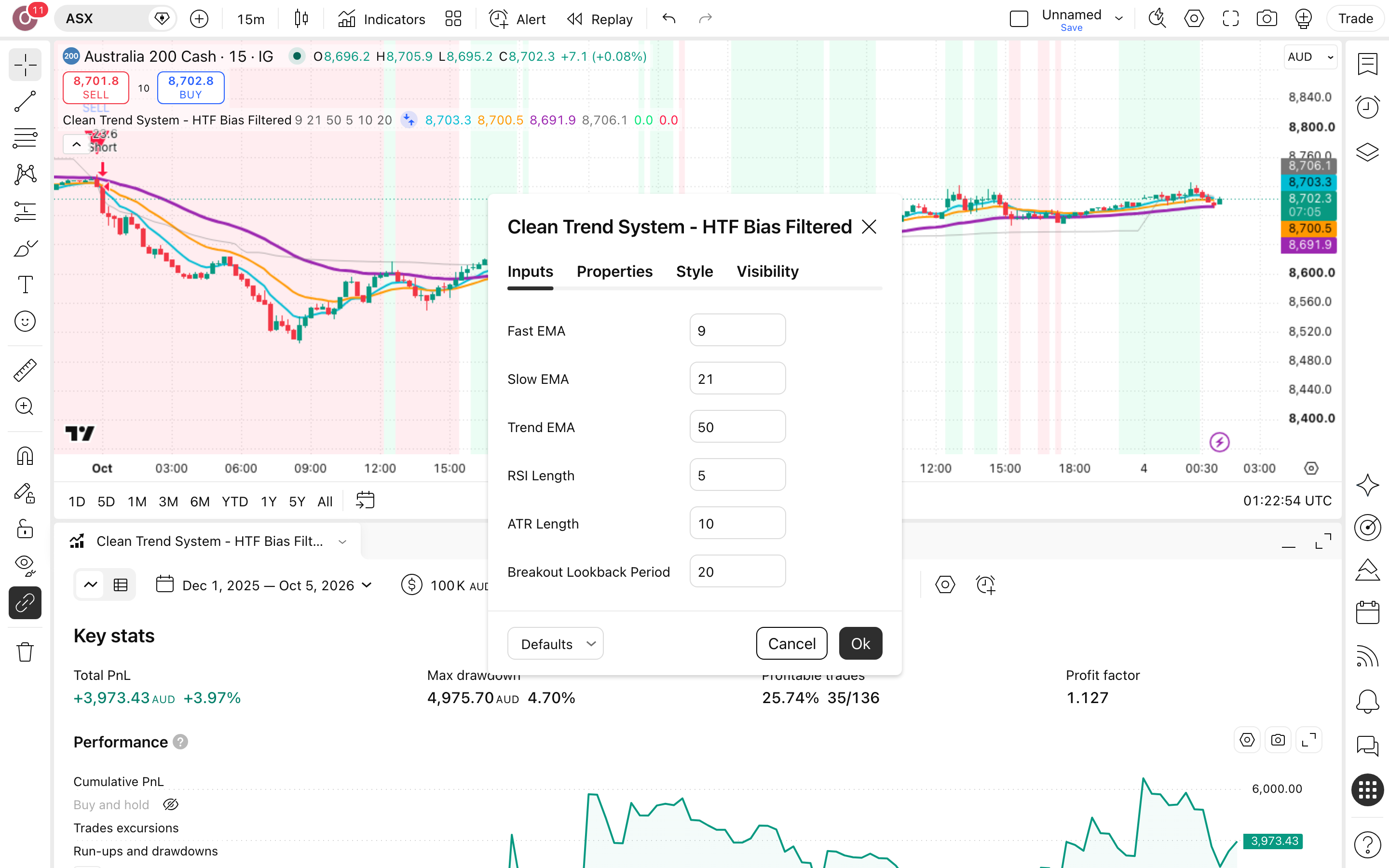Click the 8,701.8 SELL button

[x=96, y=87]
